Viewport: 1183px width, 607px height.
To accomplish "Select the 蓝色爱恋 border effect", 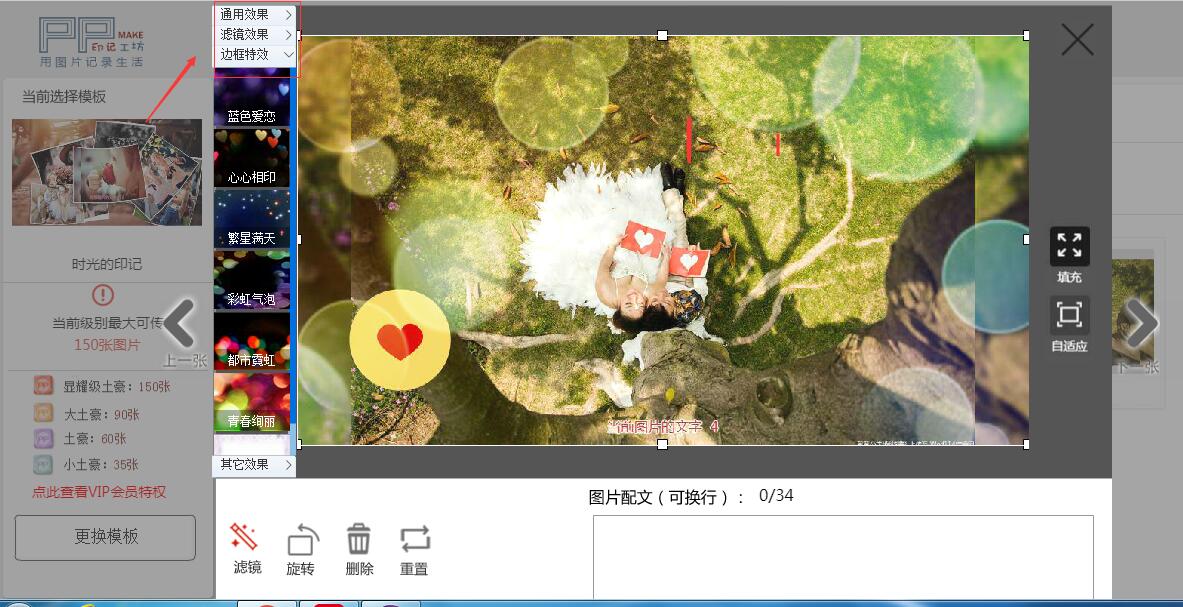I will 252,100.
